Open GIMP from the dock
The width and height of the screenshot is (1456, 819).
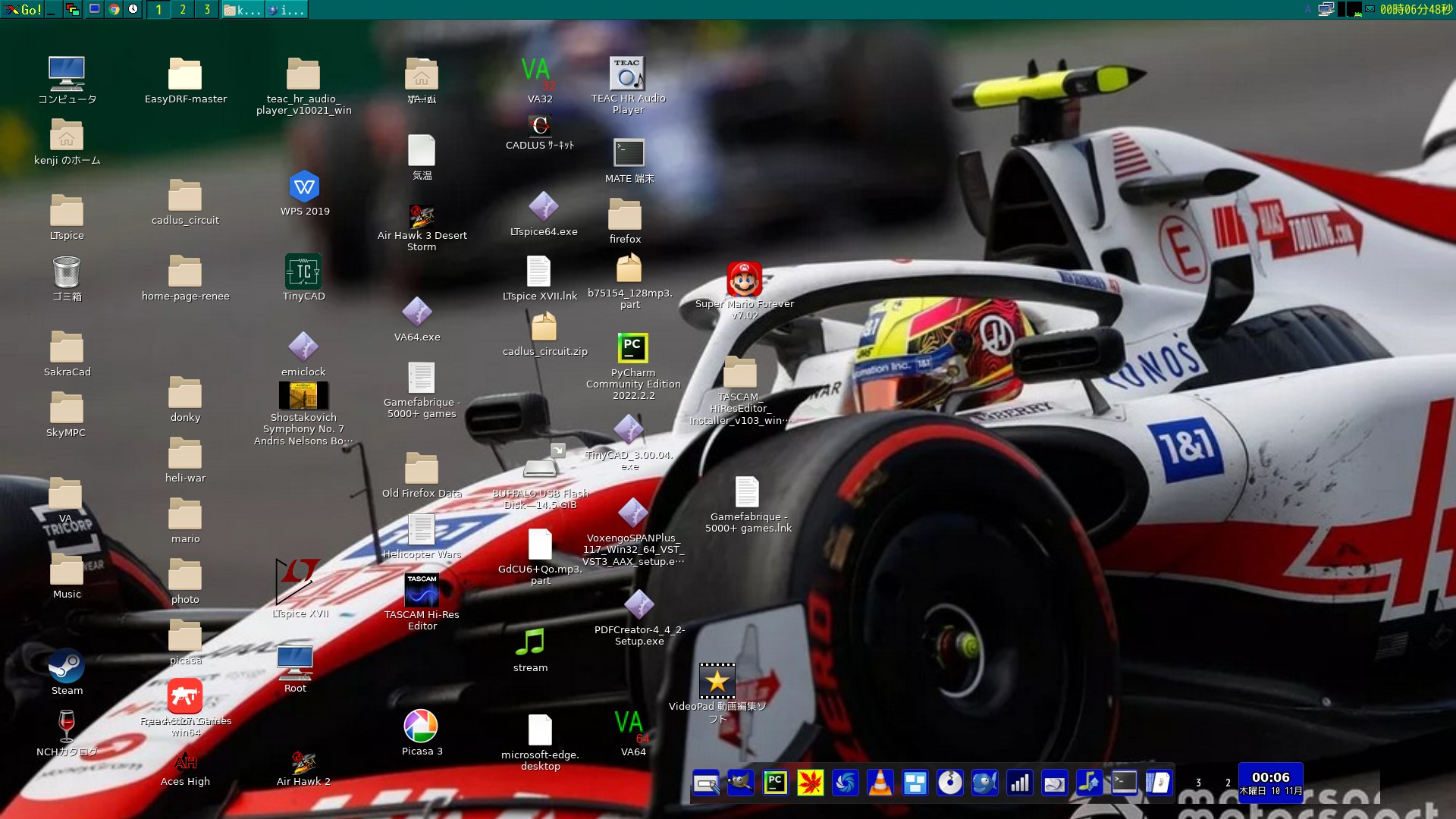[x=740, y=783]
